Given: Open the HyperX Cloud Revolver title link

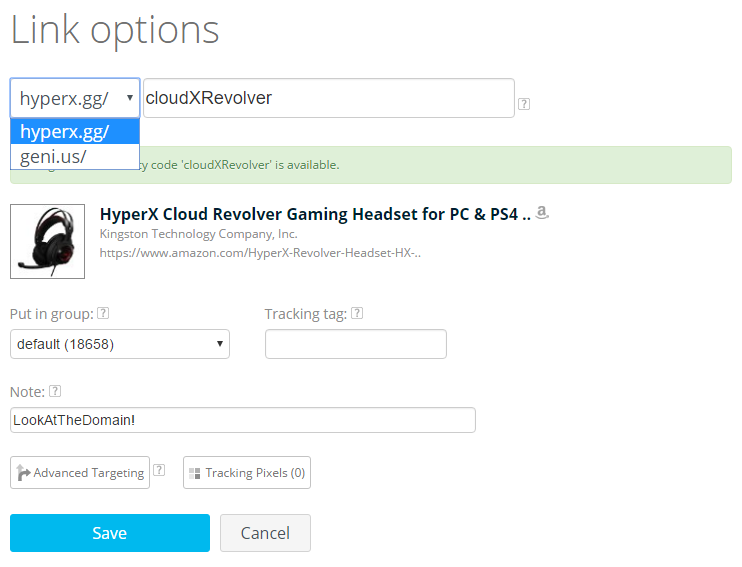Looking at the screenshot, I should pos(314,213).
